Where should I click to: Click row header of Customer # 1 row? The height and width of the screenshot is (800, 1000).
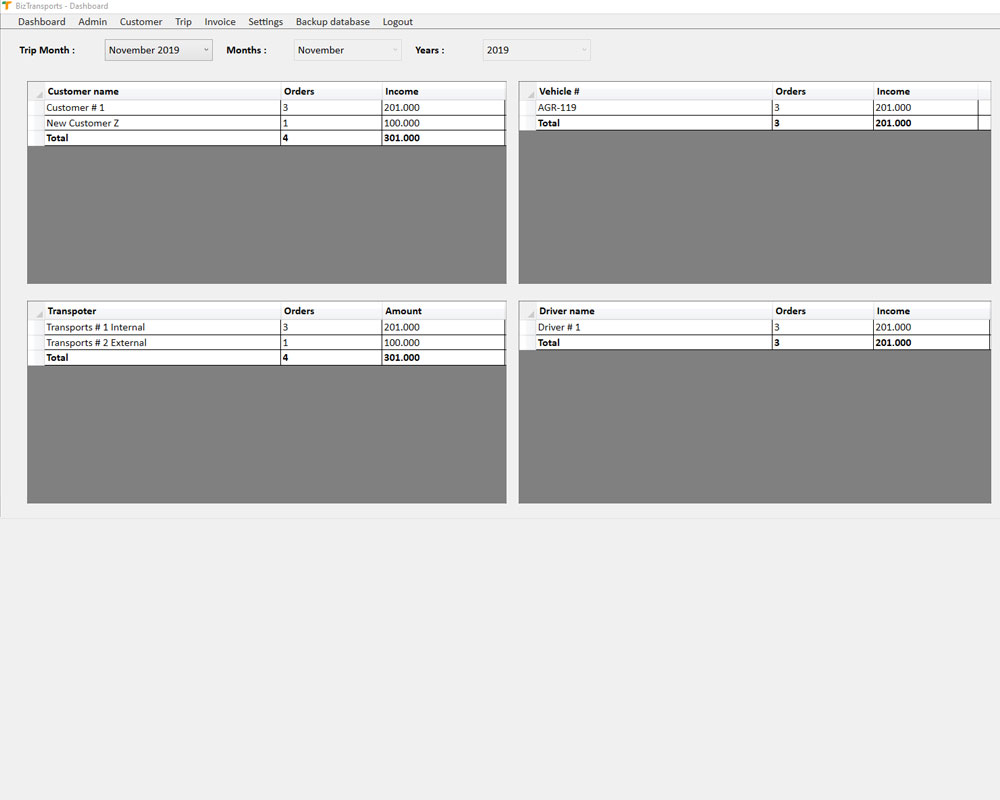(36, 108)
